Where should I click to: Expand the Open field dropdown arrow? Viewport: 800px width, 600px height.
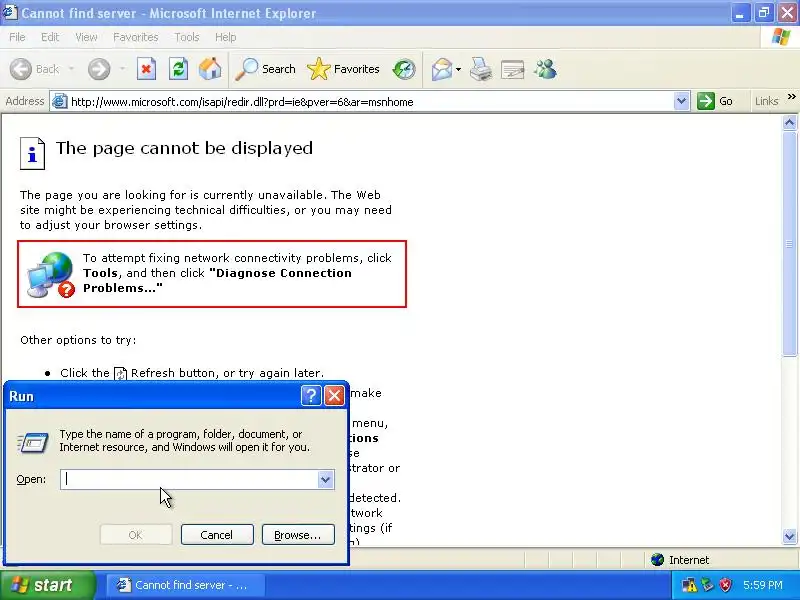pos(326,479)
